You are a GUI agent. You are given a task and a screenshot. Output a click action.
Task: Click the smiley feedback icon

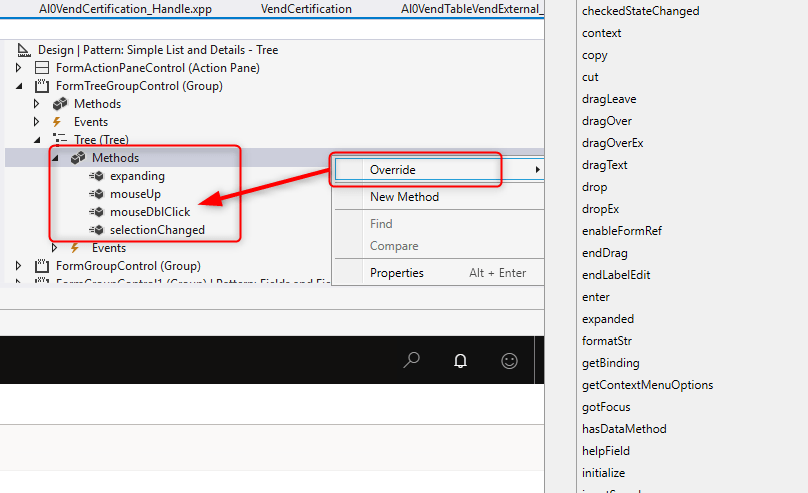[509, 361]
